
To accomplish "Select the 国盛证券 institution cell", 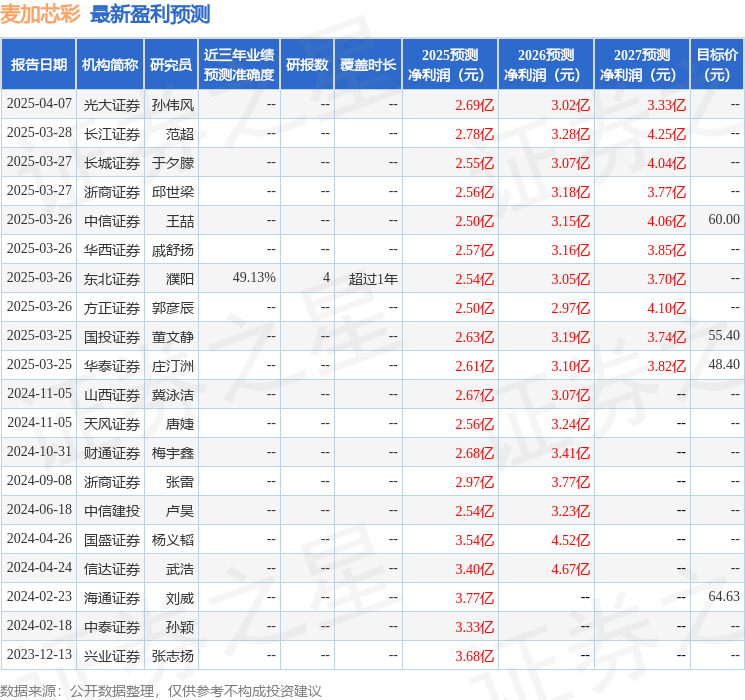I will (x=112, y=540).
